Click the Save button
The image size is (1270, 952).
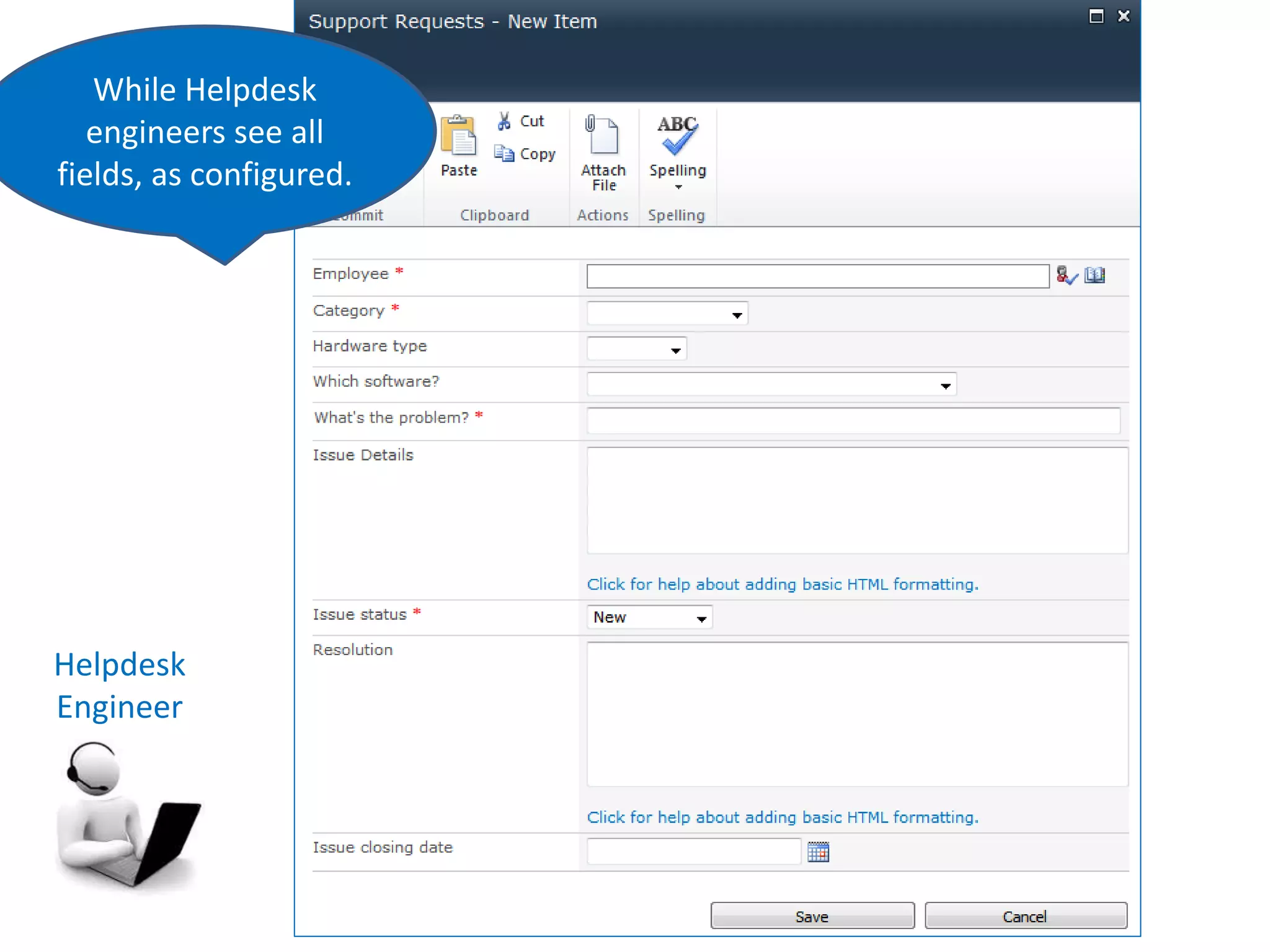pyautogui.click(x=812, y=916)
